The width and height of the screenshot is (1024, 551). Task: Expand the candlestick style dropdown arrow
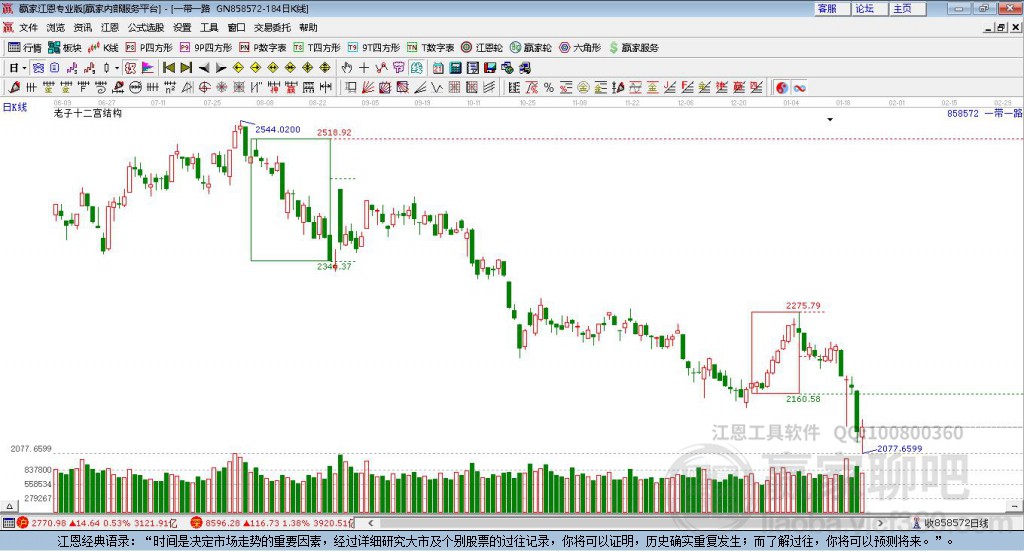click(x=117, y=68)
